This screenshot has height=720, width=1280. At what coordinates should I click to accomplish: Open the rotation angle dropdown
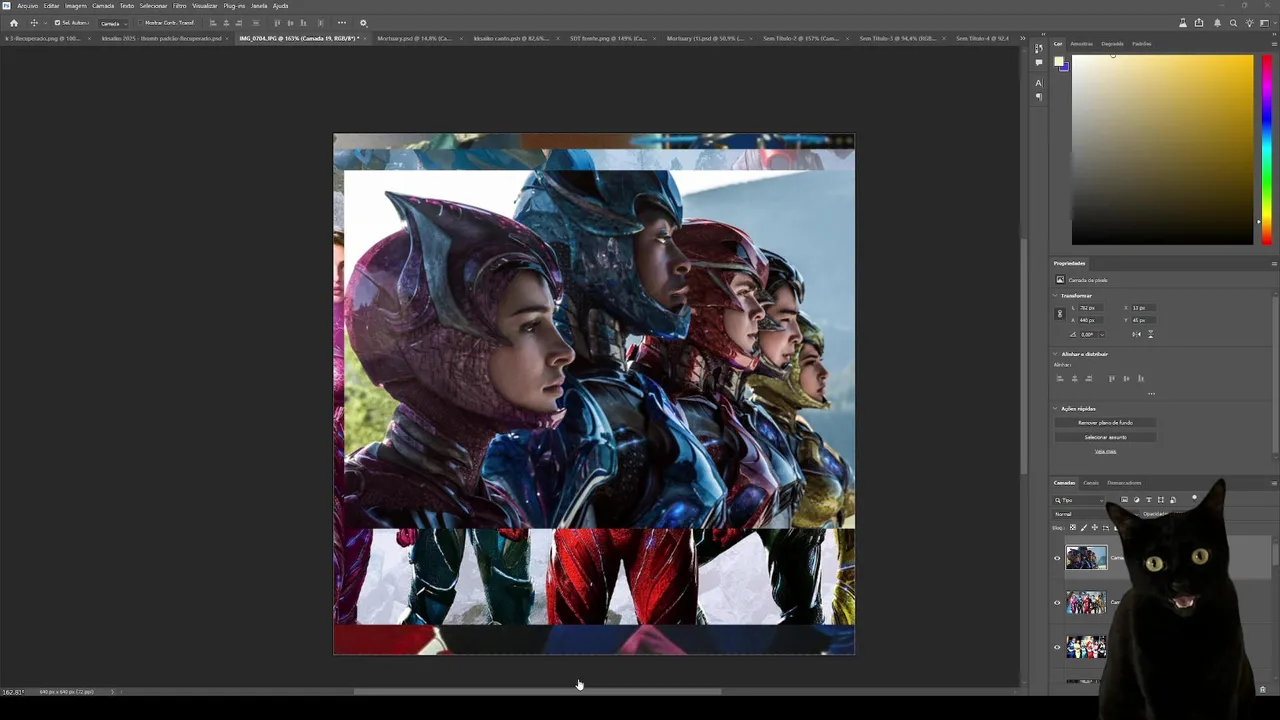1103,334
